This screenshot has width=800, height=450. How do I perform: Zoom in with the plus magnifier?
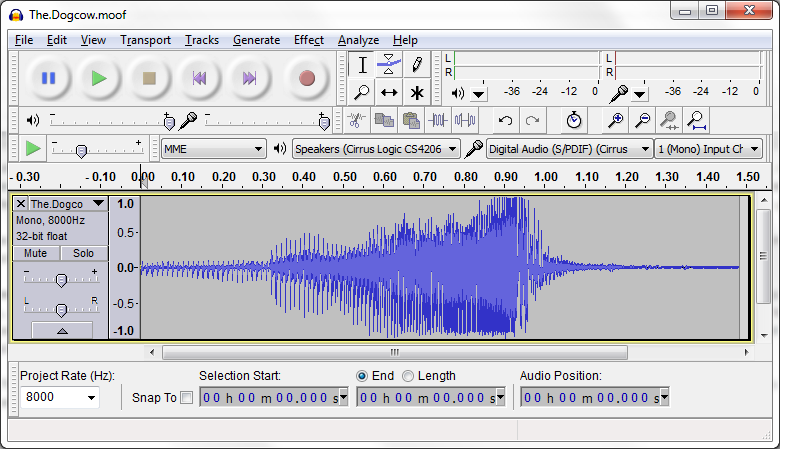click(616, 120)
